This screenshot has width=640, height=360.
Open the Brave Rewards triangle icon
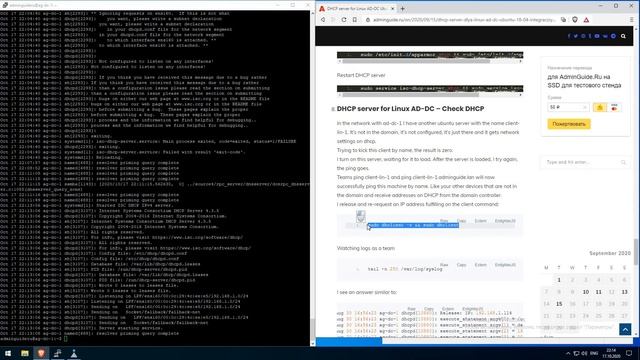tap(586, 20)
